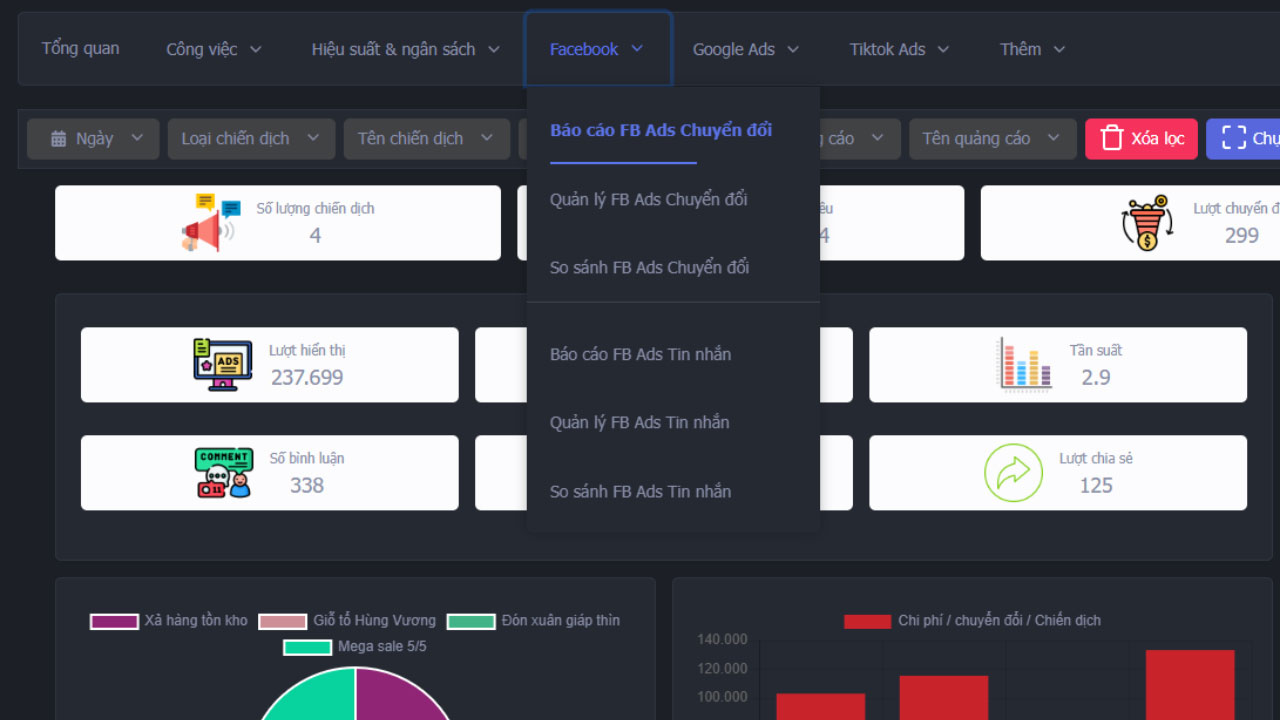Viewport: 1280px width, 720px height.
Task: Click the trash icon in Xóa lọc
Action: (1112, 138)
